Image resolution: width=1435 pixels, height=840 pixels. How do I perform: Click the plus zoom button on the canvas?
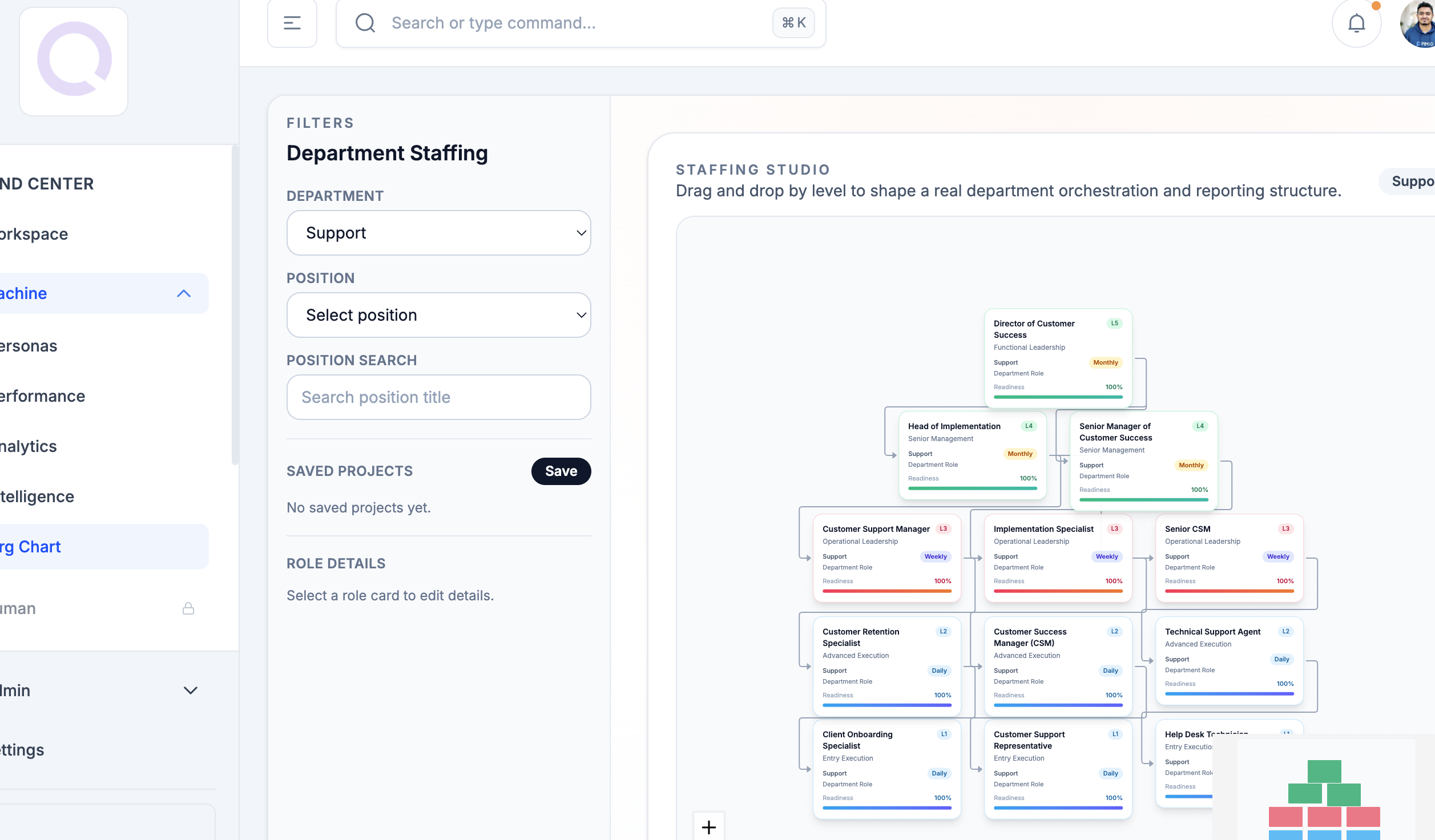tap(708, 826)
